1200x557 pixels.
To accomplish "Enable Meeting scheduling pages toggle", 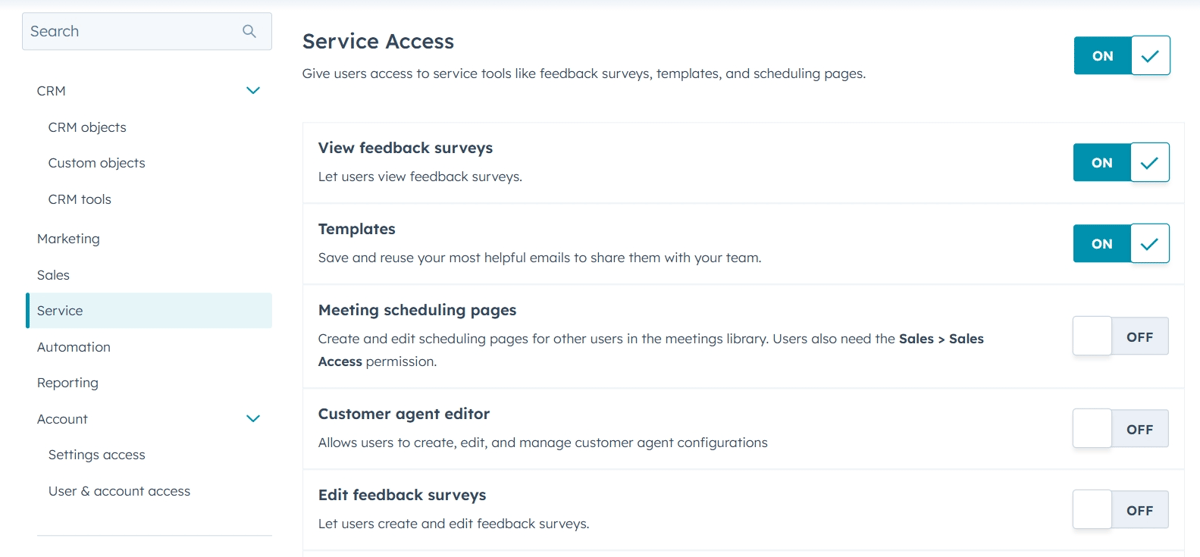I will [x=1121, y=337].
